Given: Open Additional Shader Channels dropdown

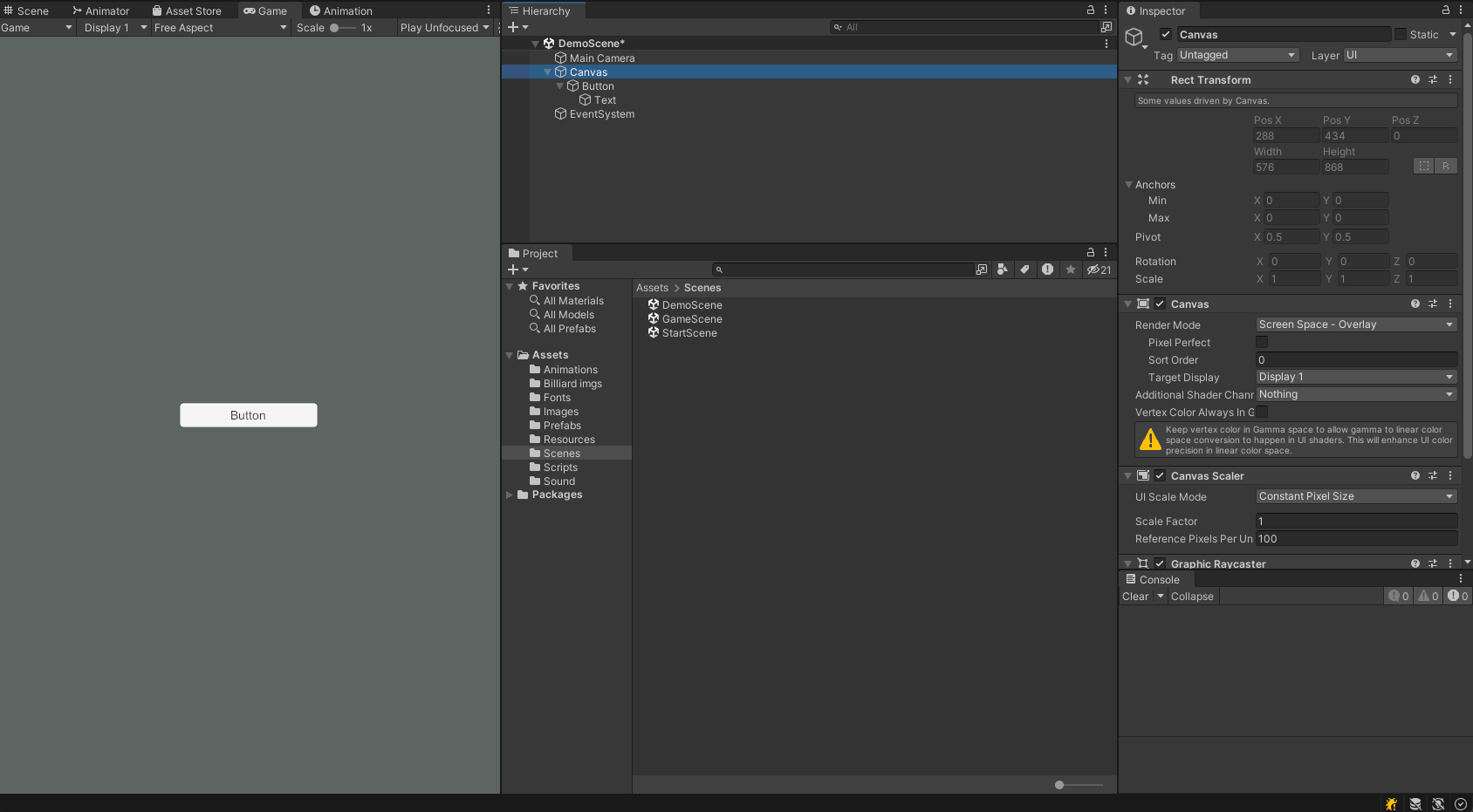Looking at the screenshot, I should tap(1357, 394).
